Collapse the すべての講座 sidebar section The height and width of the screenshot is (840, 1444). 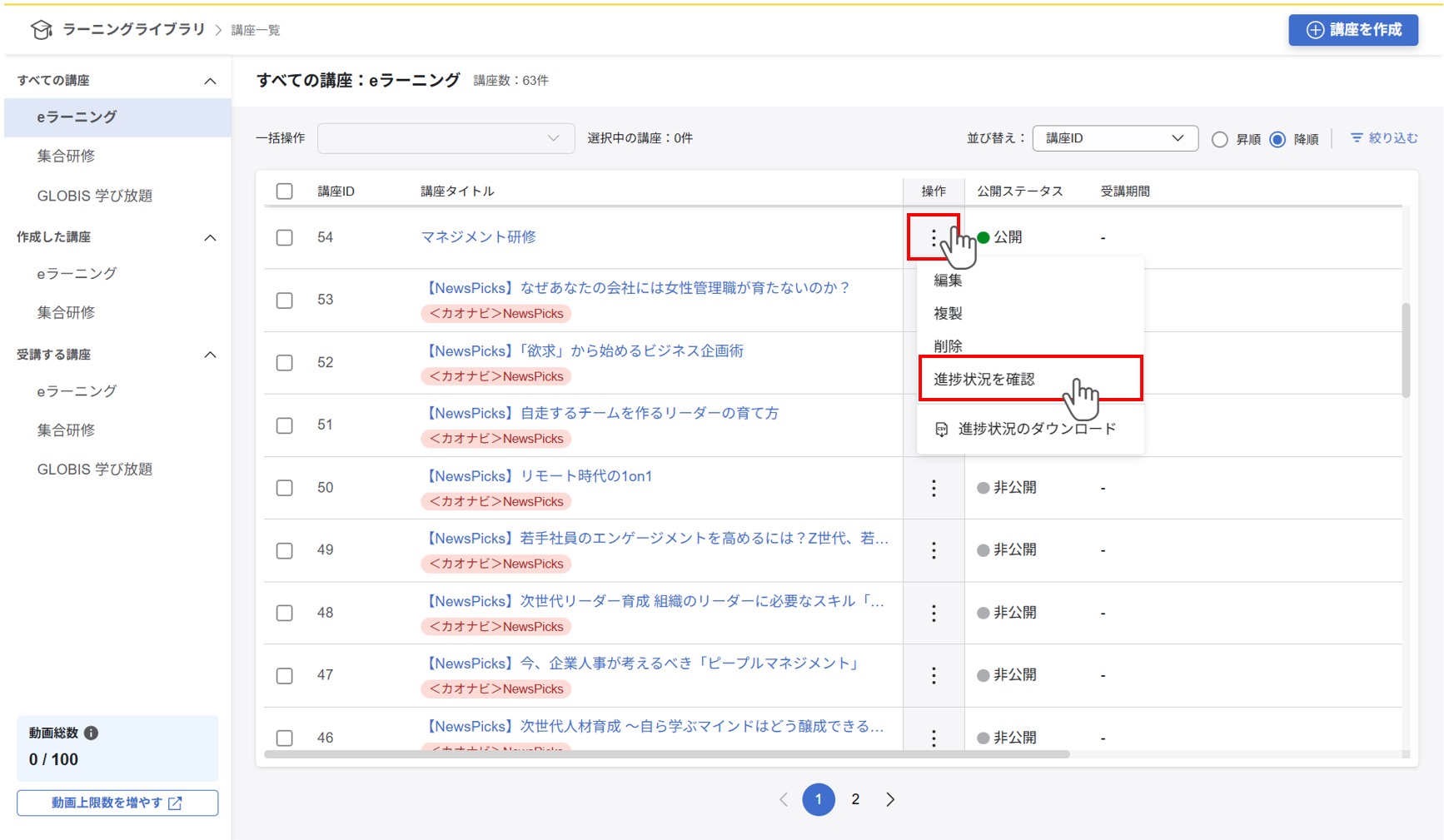[210, 81]
